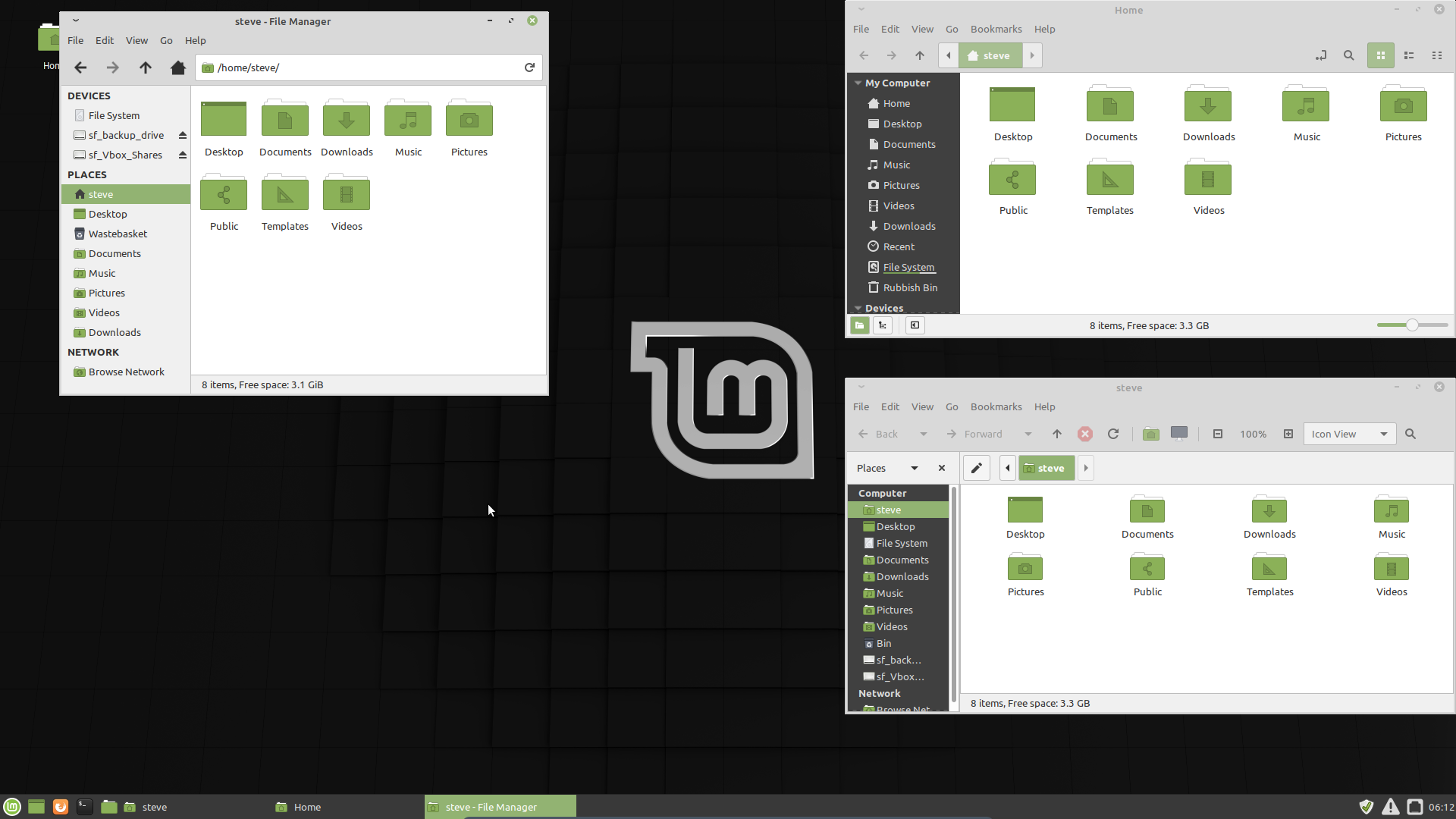Image resolution: width=1456 pixels, height=819 pixels.
Task: Click the edit bookmarks pencil icon in Caja
Action: (x=976, y=468)
